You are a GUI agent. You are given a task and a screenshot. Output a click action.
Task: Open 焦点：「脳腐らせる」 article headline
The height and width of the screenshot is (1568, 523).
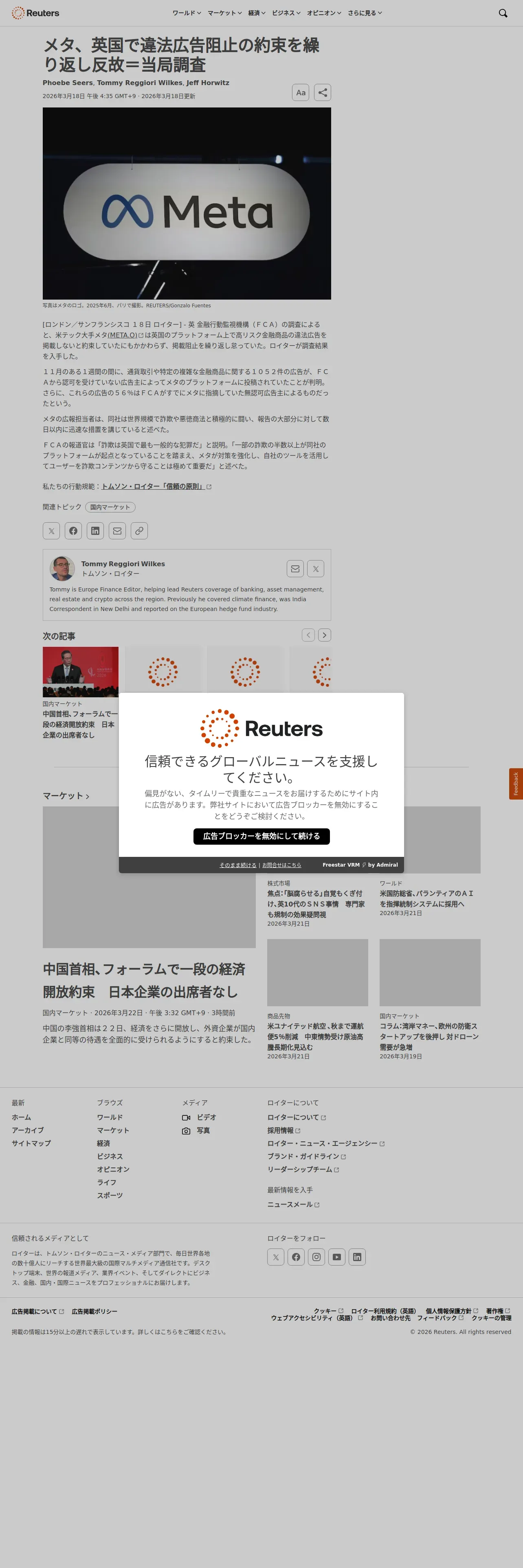pos(316,904)
